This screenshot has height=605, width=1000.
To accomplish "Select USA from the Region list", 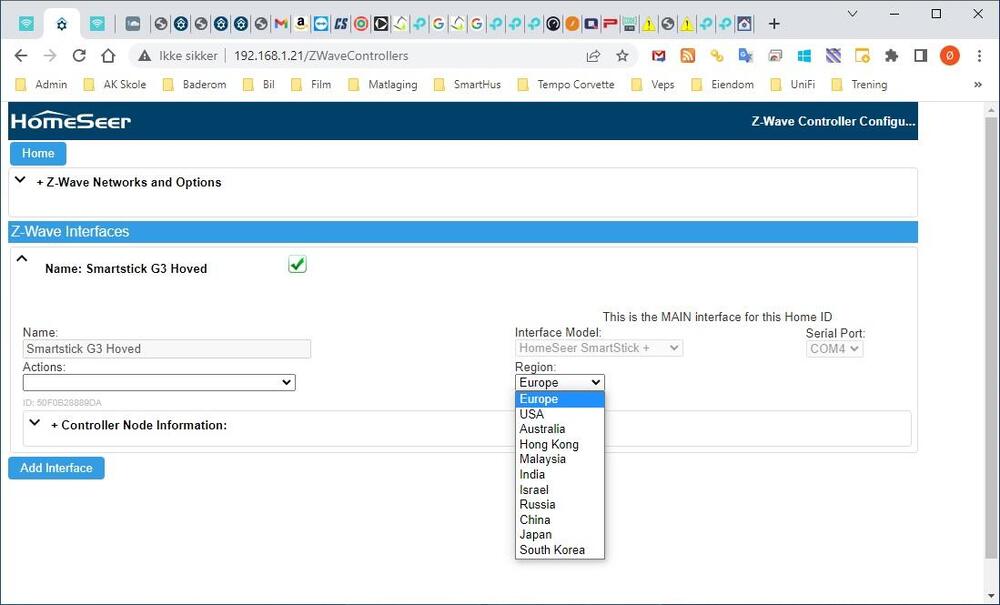I will point(532,414).
